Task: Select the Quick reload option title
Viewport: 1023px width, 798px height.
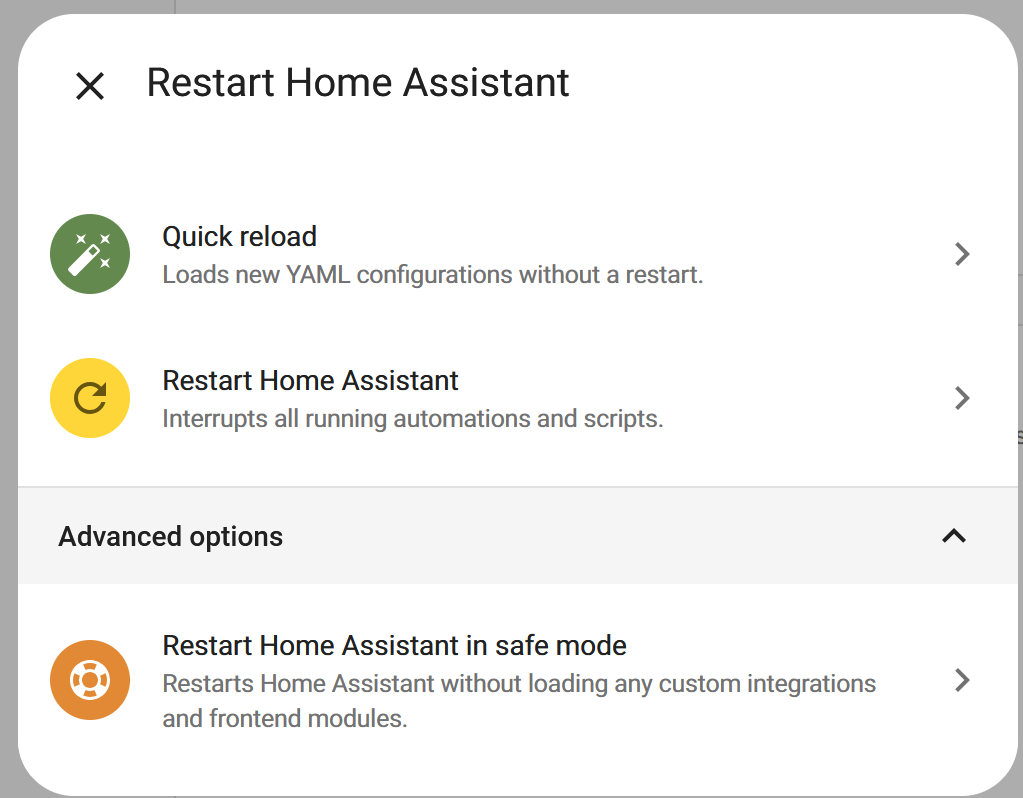Action: coord(240,237)
